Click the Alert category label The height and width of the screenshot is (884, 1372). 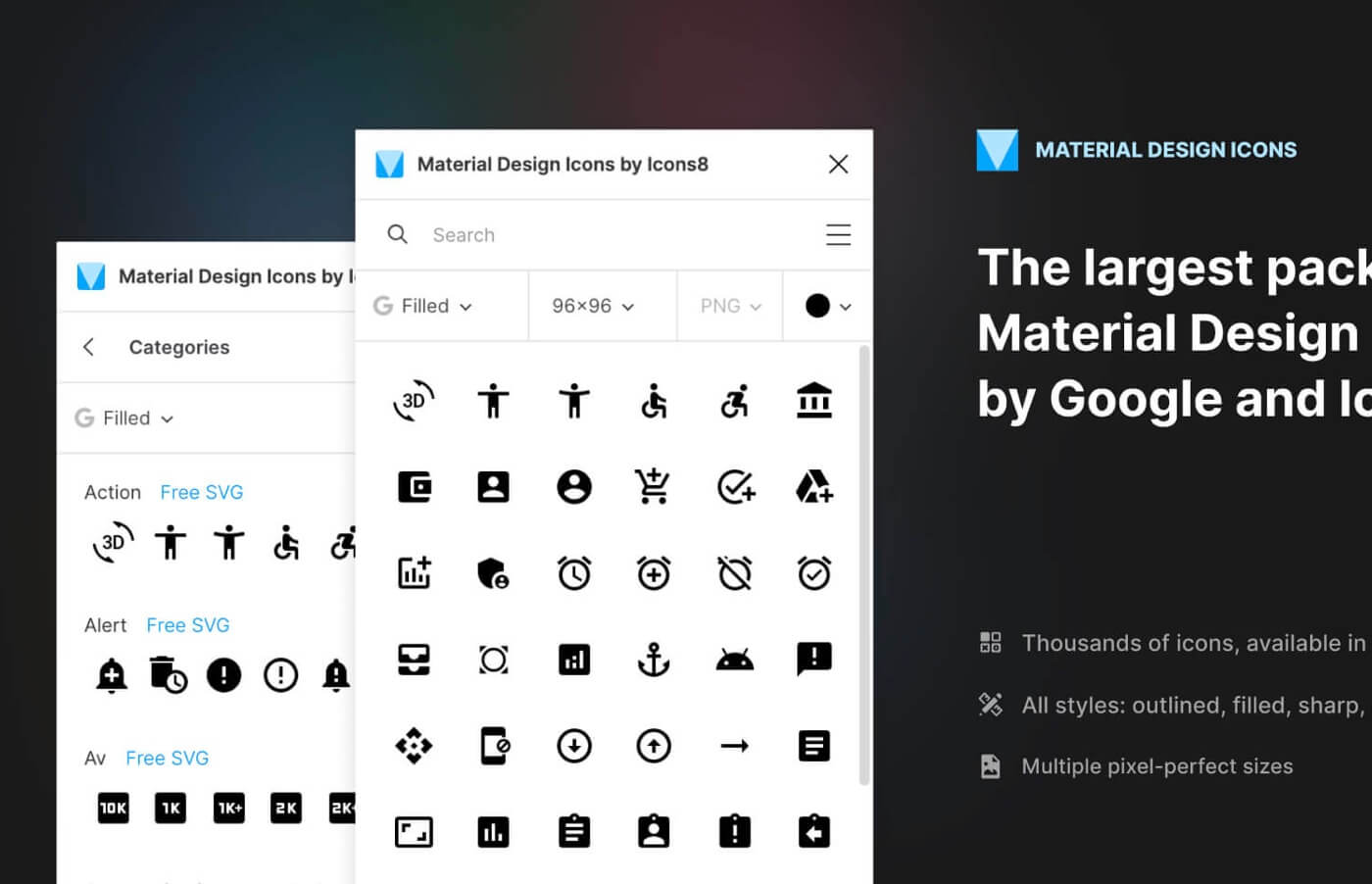(106, 625)
